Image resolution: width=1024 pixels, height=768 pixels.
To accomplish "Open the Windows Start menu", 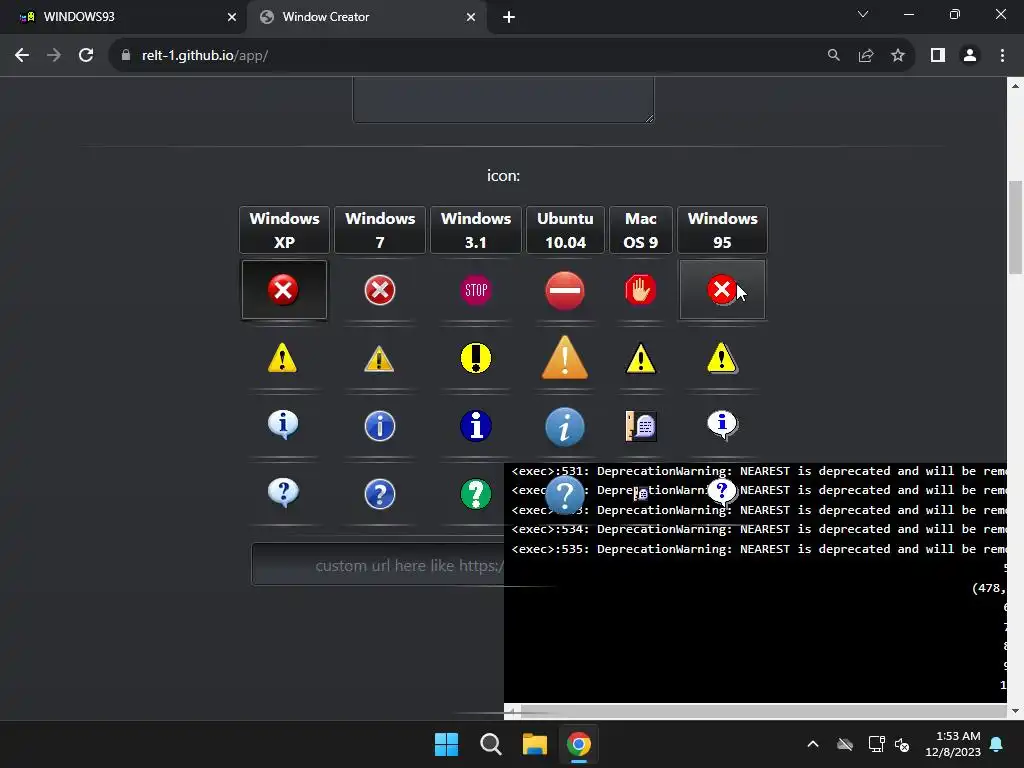I will coord(447,744).
